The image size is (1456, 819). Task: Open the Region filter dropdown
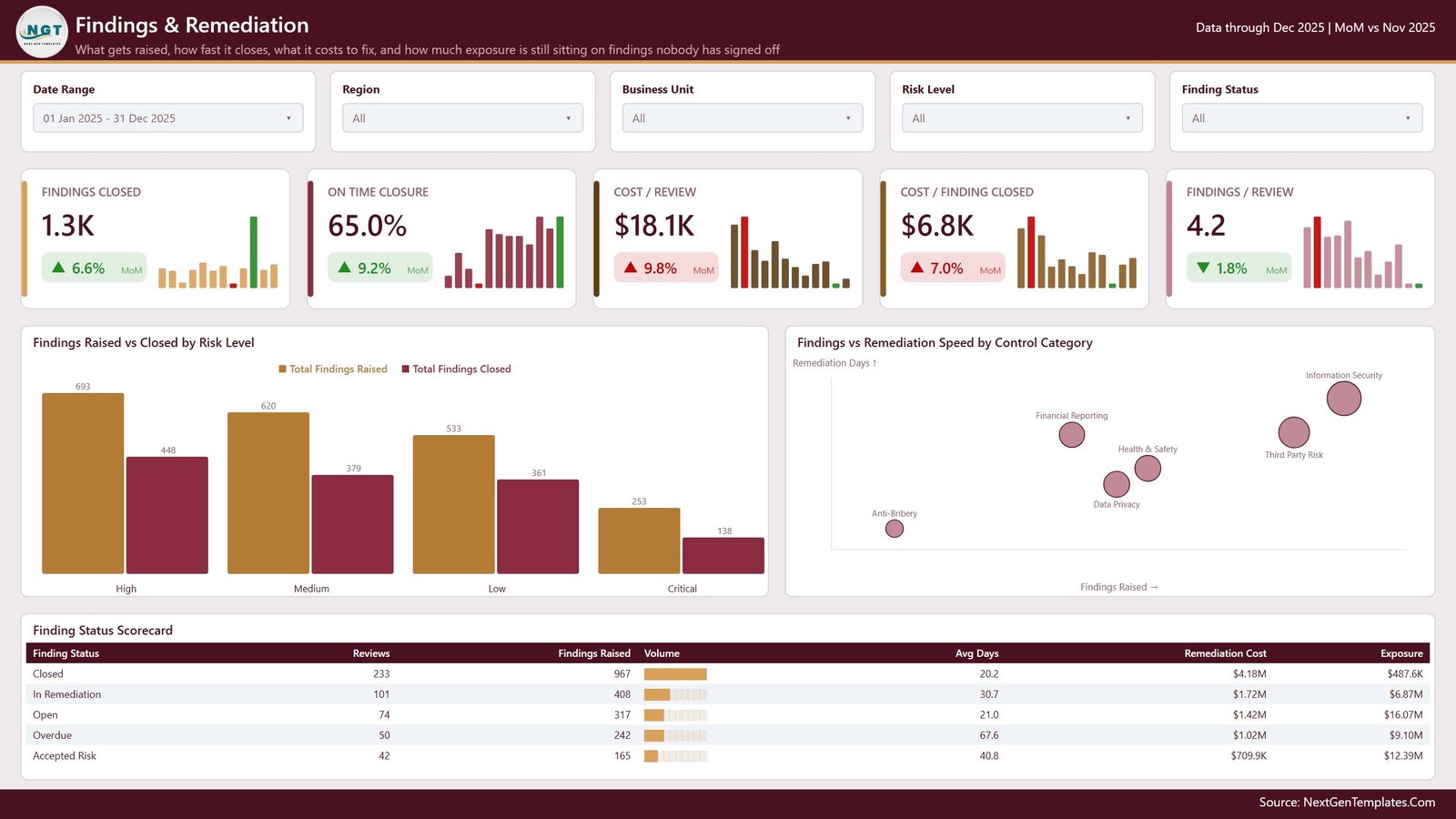point(462,118)
